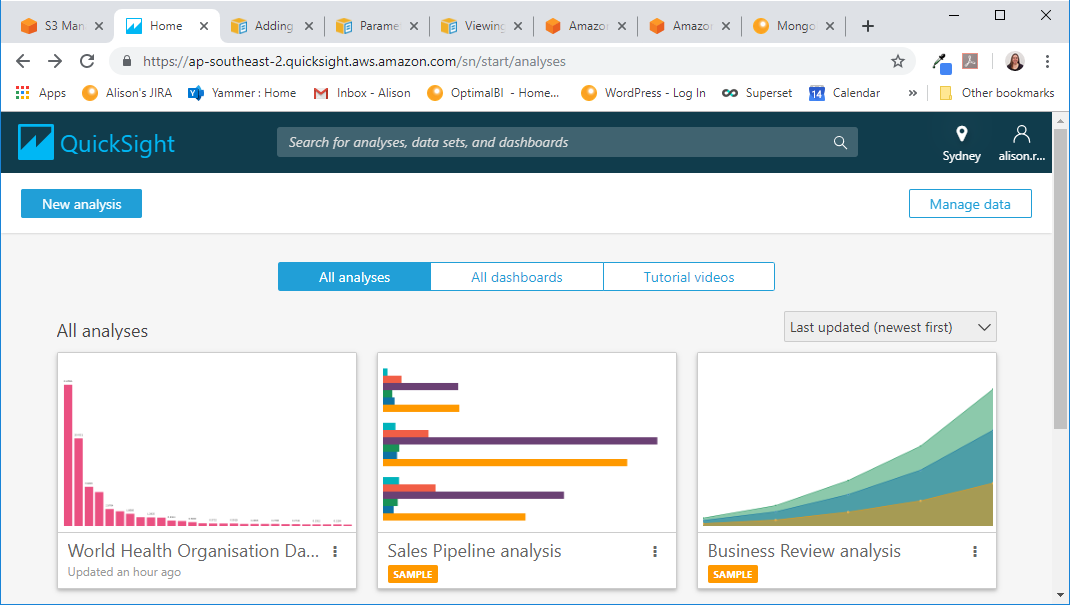The height and width of the screenshot is (605, 1070).
Task: Open the World Health Organisation analysis thumbnail
Action: (207, 443)
